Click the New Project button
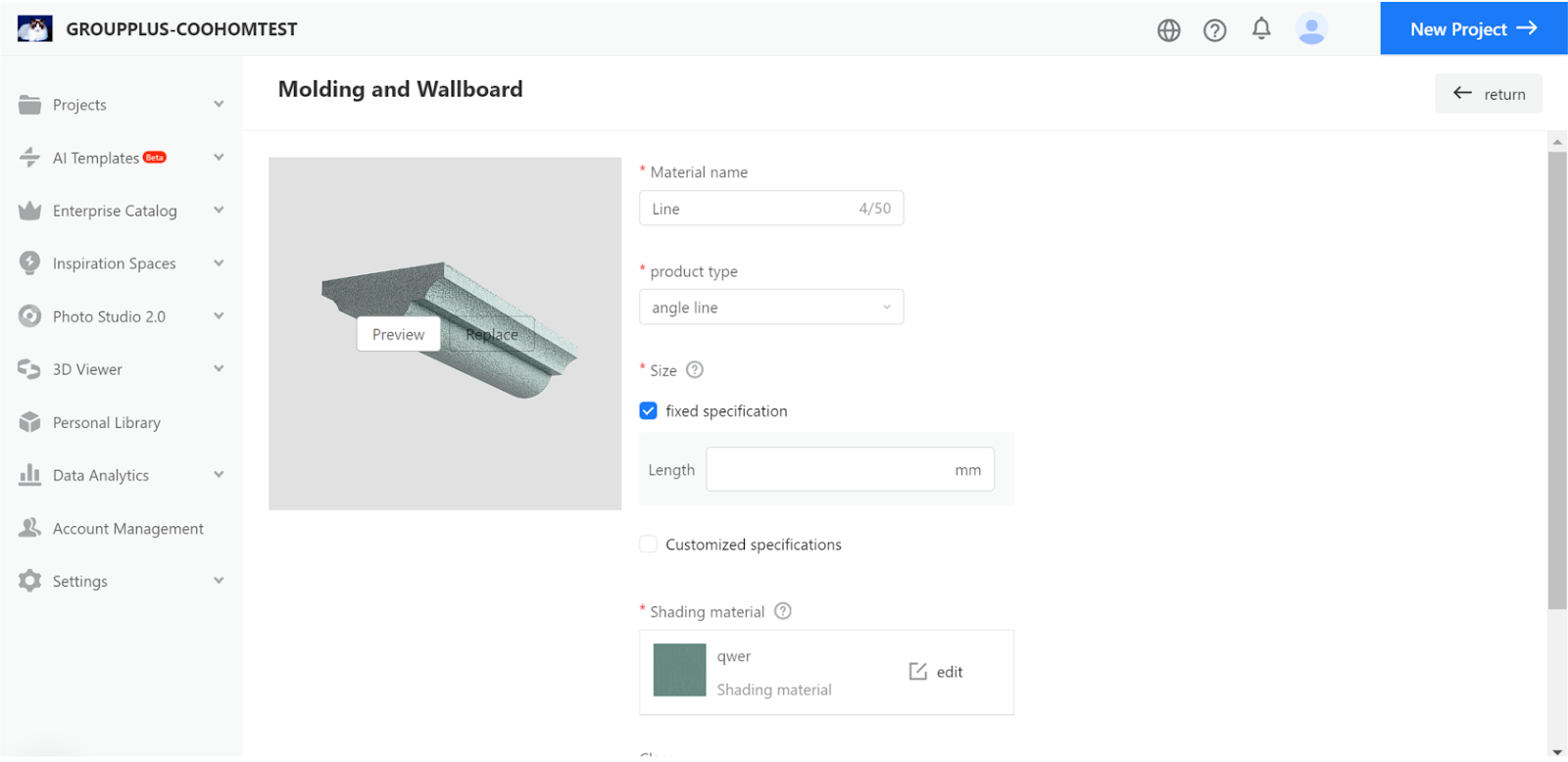The width and height of the screenshot is (1568, 762). point(1473,28)
